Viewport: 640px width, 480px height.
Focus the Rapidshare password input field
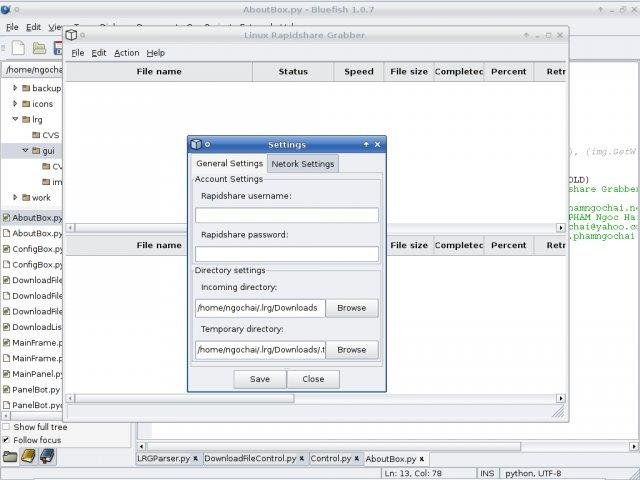(x=287, y=254)
